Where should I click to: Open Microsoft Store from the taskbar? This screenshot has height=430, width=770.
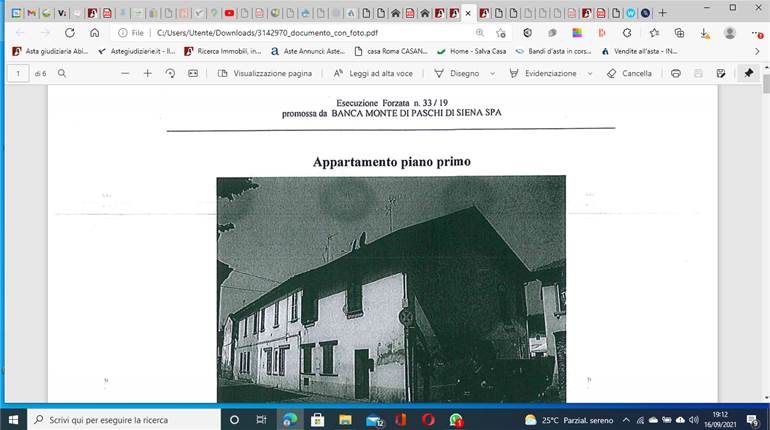point(317,420)
